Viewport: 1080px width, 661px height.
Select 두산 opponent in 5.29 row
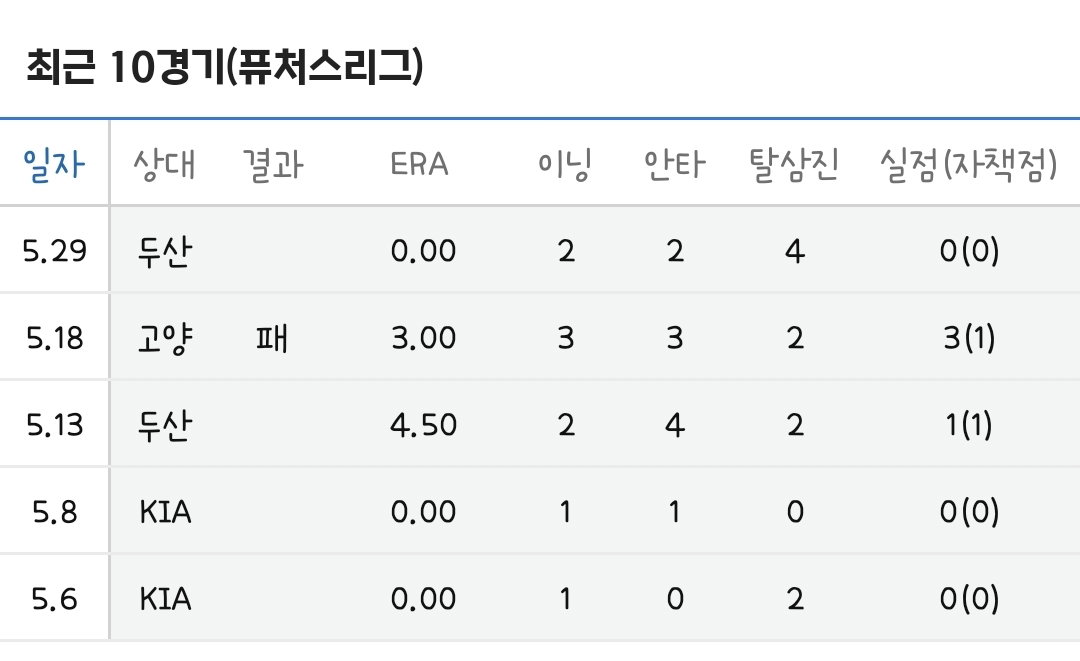[x=165, y=251]
